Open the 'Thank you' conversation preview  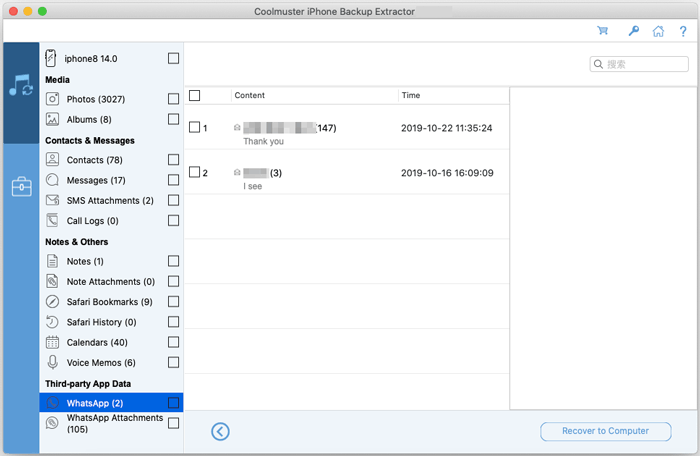point(263,141)
